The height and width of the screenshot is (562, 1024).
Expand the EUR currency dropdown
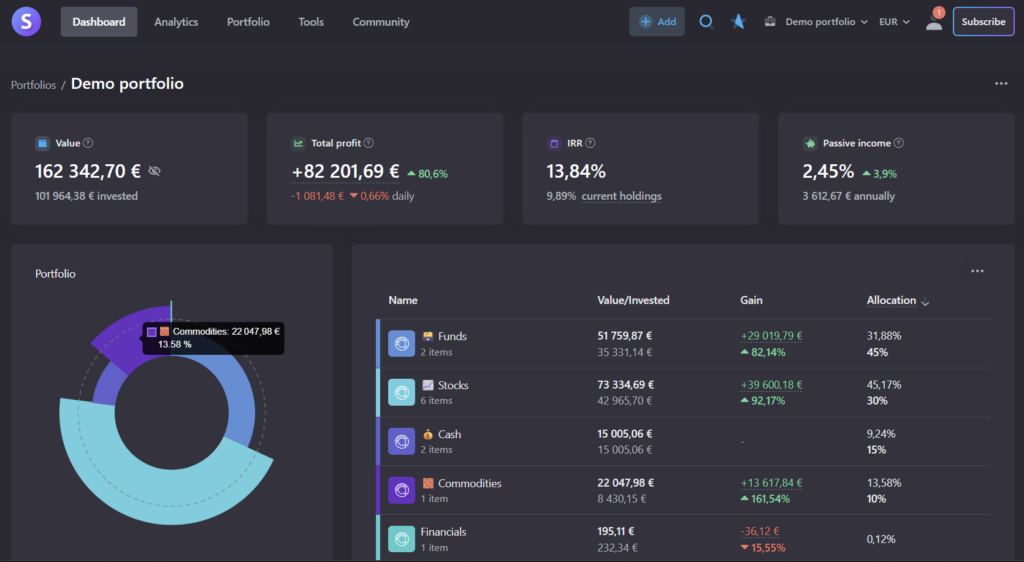click(894, 21)
